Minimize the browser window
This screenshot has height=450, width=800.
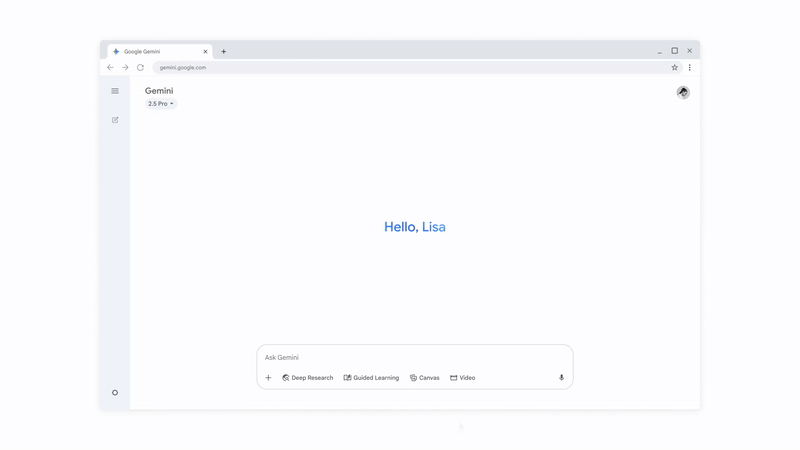point(659,51)
